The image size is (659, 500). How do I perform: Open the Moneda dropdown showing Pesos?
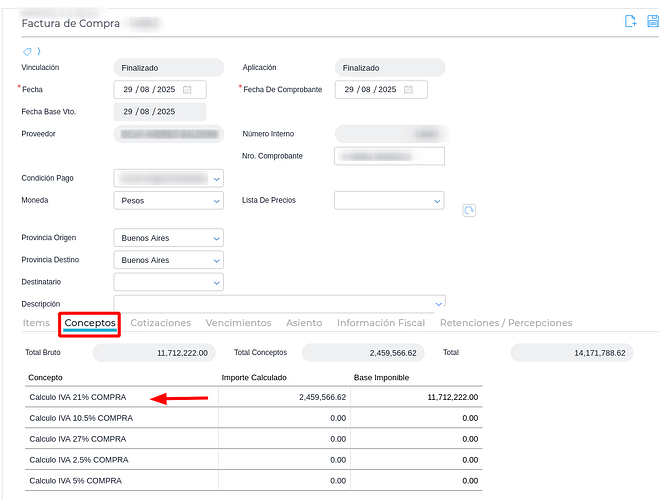pyautogui.click(x=217, y=201)
